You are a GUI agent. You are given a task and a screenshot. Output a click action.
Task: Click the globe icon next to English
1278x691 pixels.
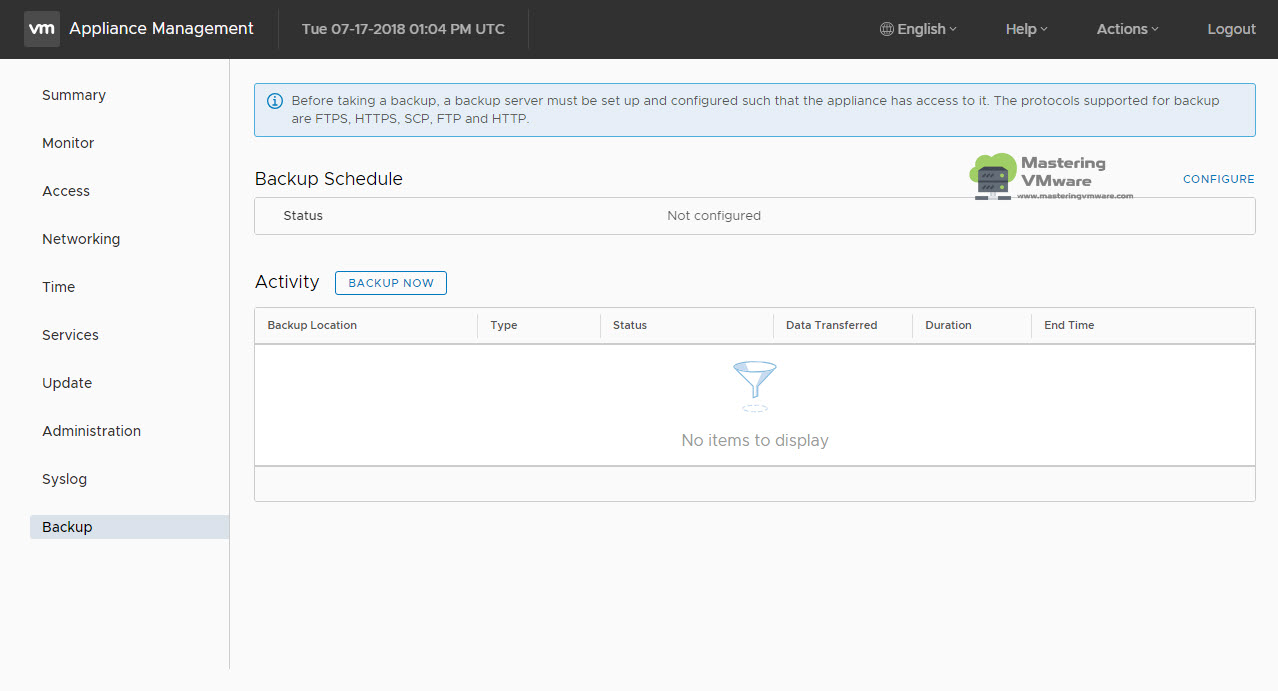(x=886, y=29)
